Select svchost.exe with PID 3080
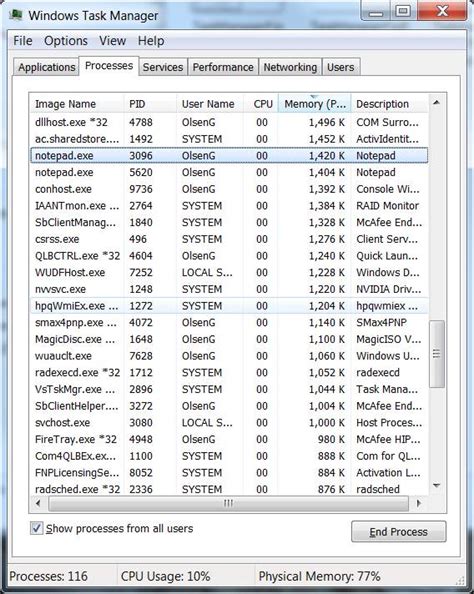Viewport: 474px width, 594px height. click(x=229, y=422)
